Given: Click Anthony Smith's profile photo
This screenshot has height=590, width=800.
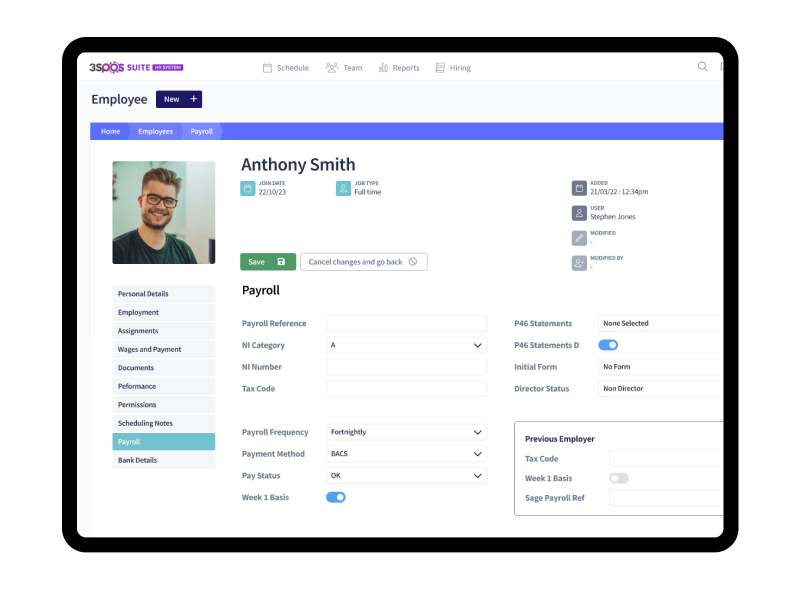Looking at the screenshot, I should (x=163, y=212).
